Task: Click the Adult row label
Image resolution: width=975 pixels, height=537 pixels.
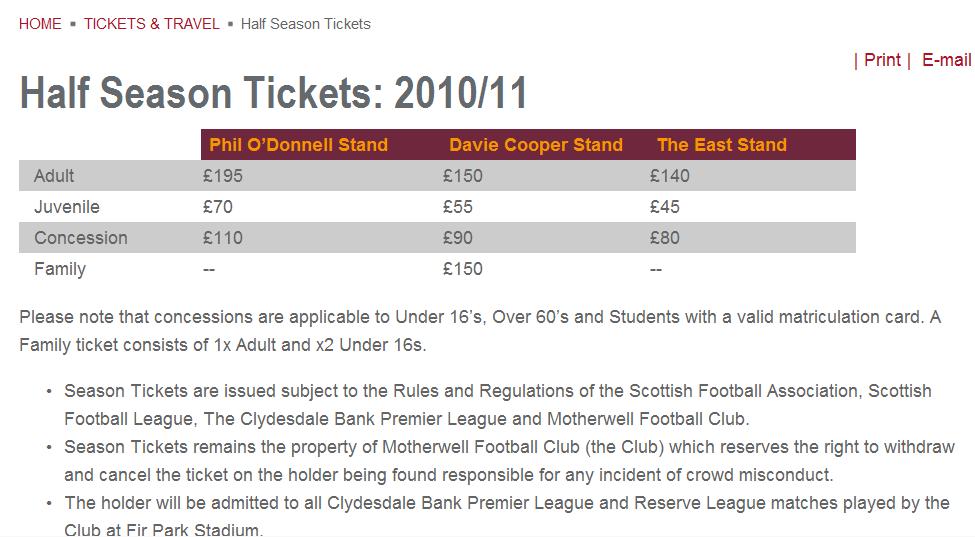Action: click(x=54, y=176)
